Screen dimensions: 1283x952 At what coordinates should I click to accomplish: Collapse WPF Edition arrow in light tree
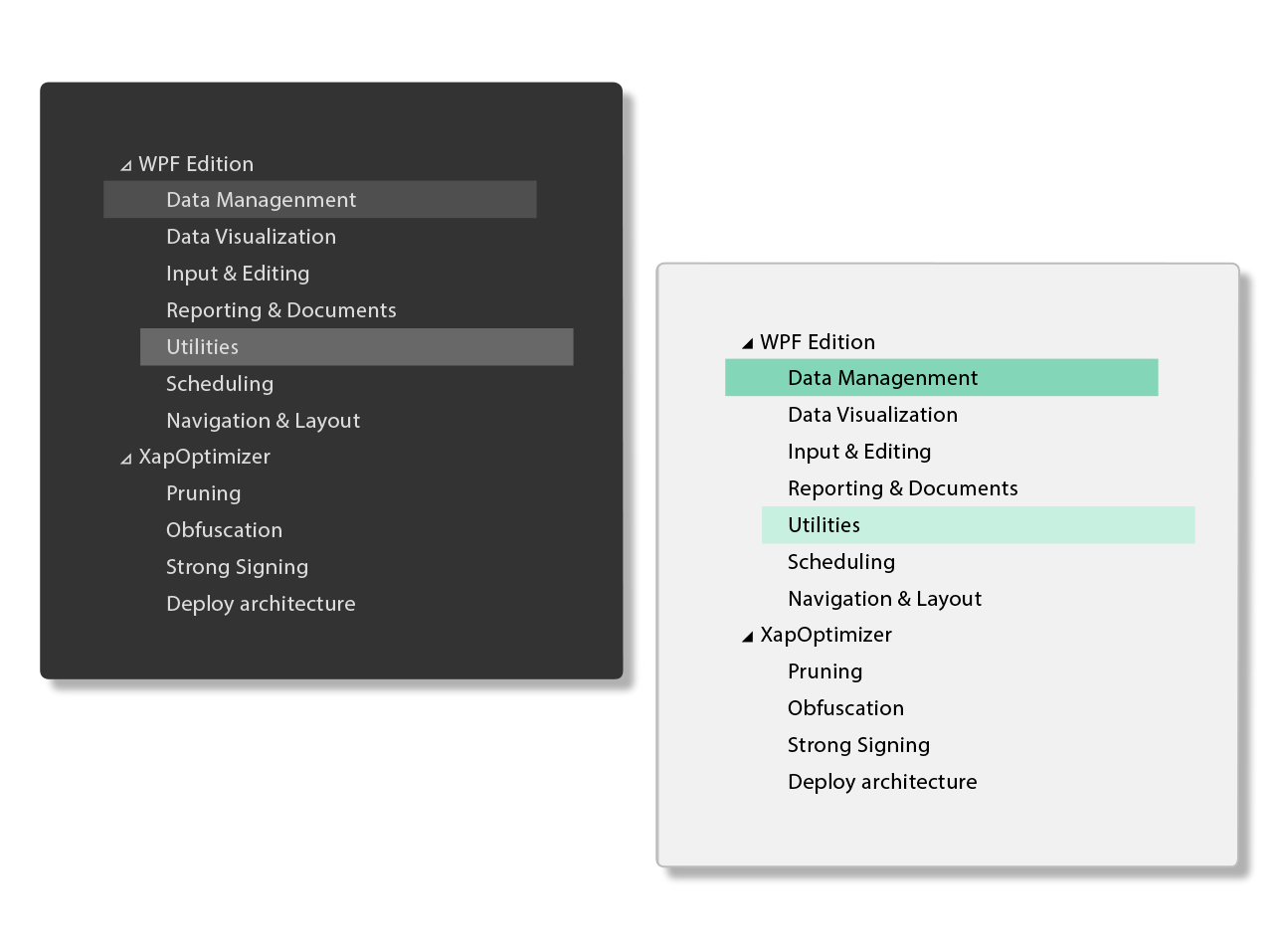(x=748, y=343)
